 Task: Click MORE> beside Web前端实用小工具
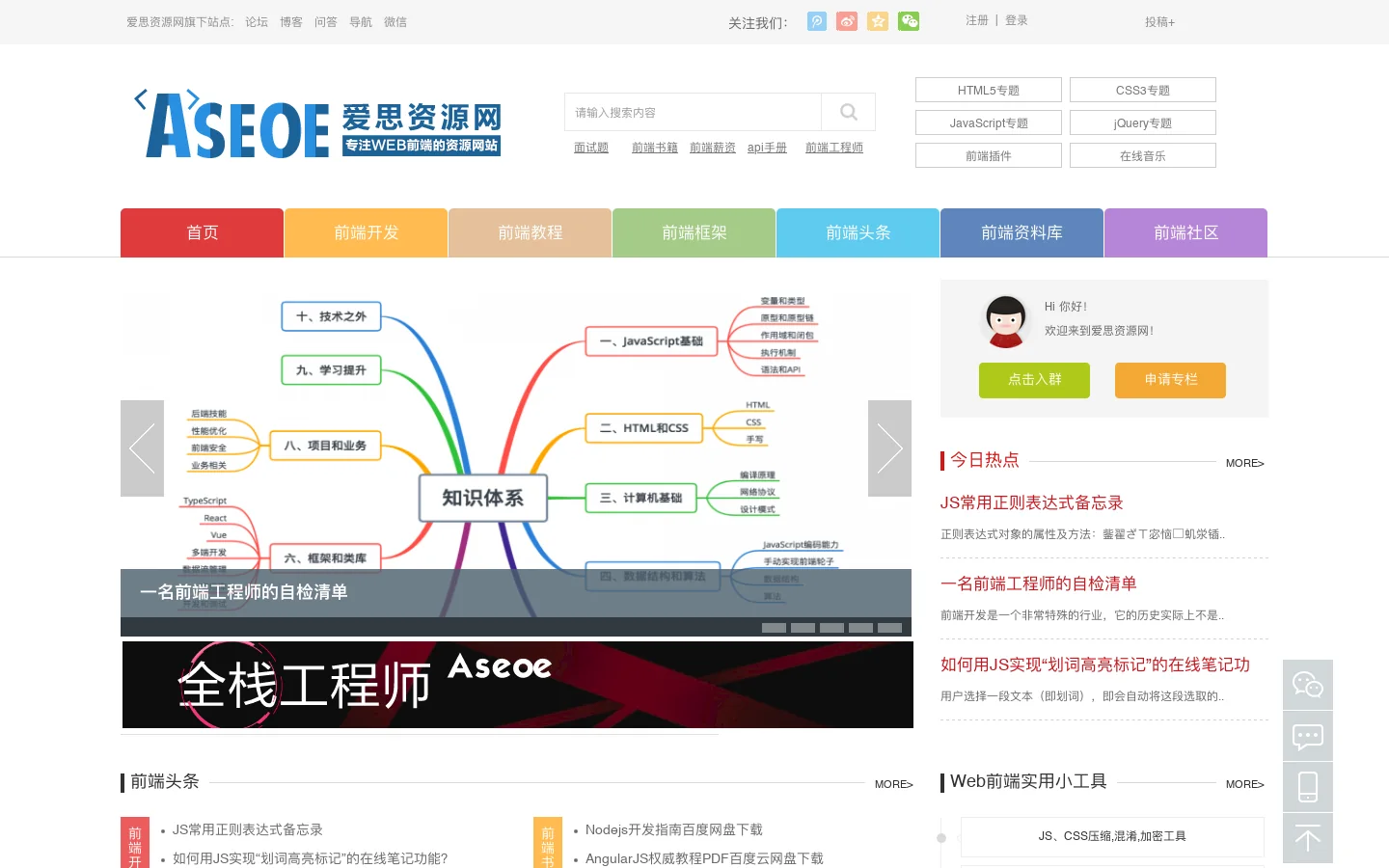[1245, 784]
